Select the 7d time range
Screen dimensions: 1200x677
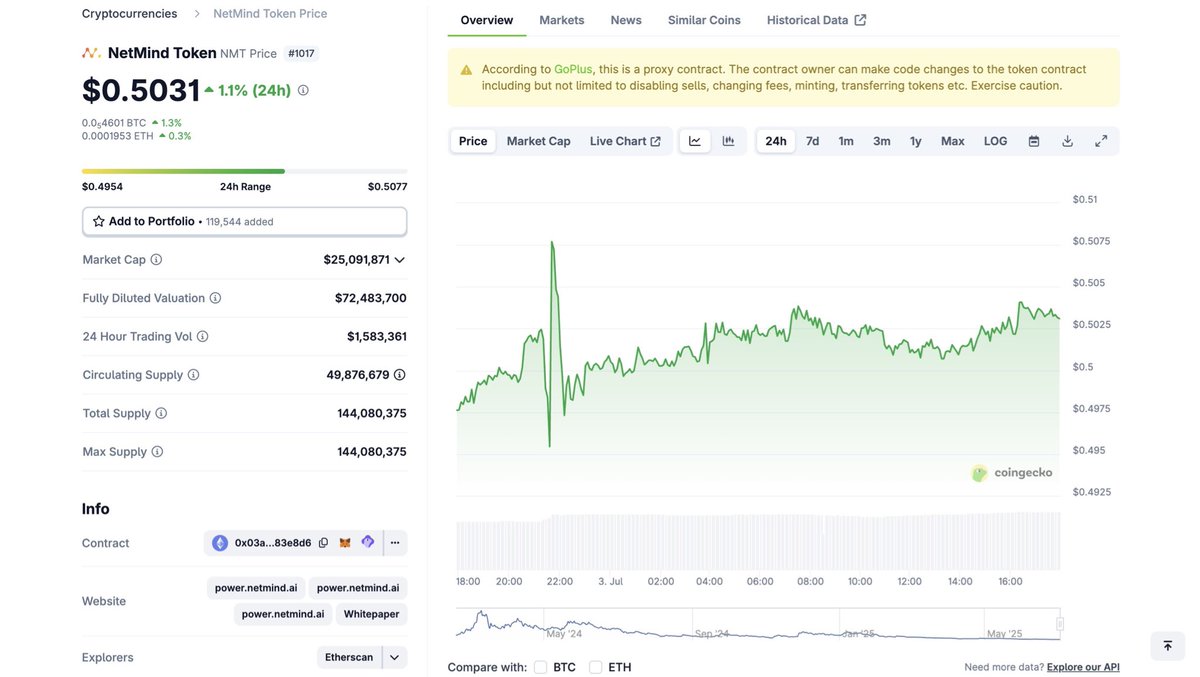(813, 141)
